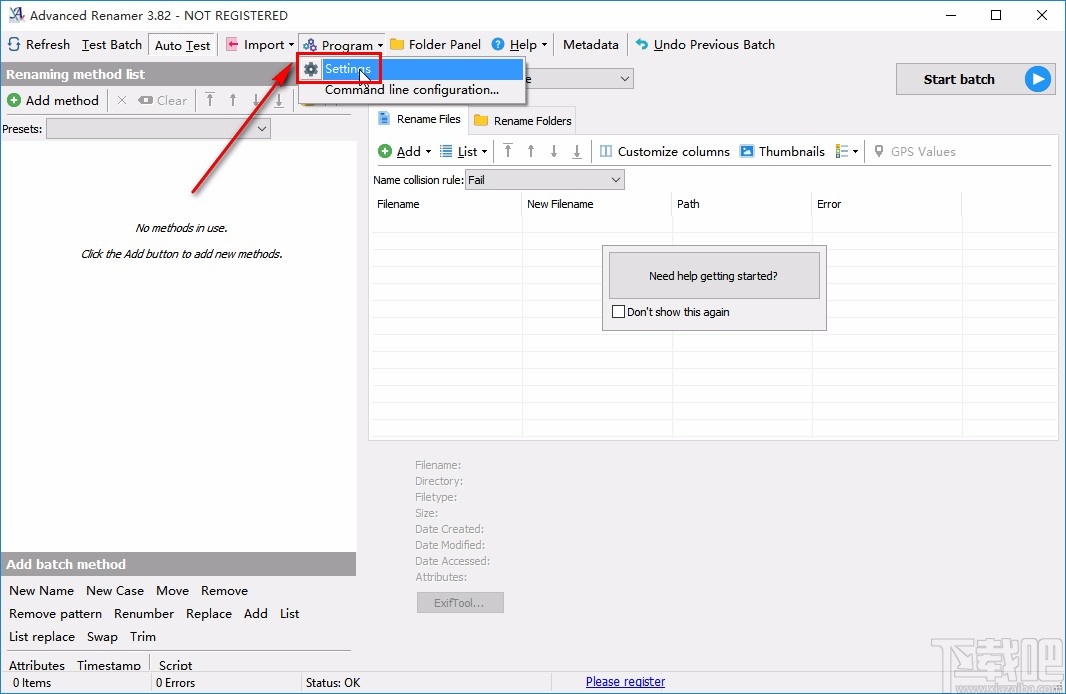Image resolution: width=1066 pixels, height=694 pixels.
Task: Click the green Add method button
Action: [53, 101]
